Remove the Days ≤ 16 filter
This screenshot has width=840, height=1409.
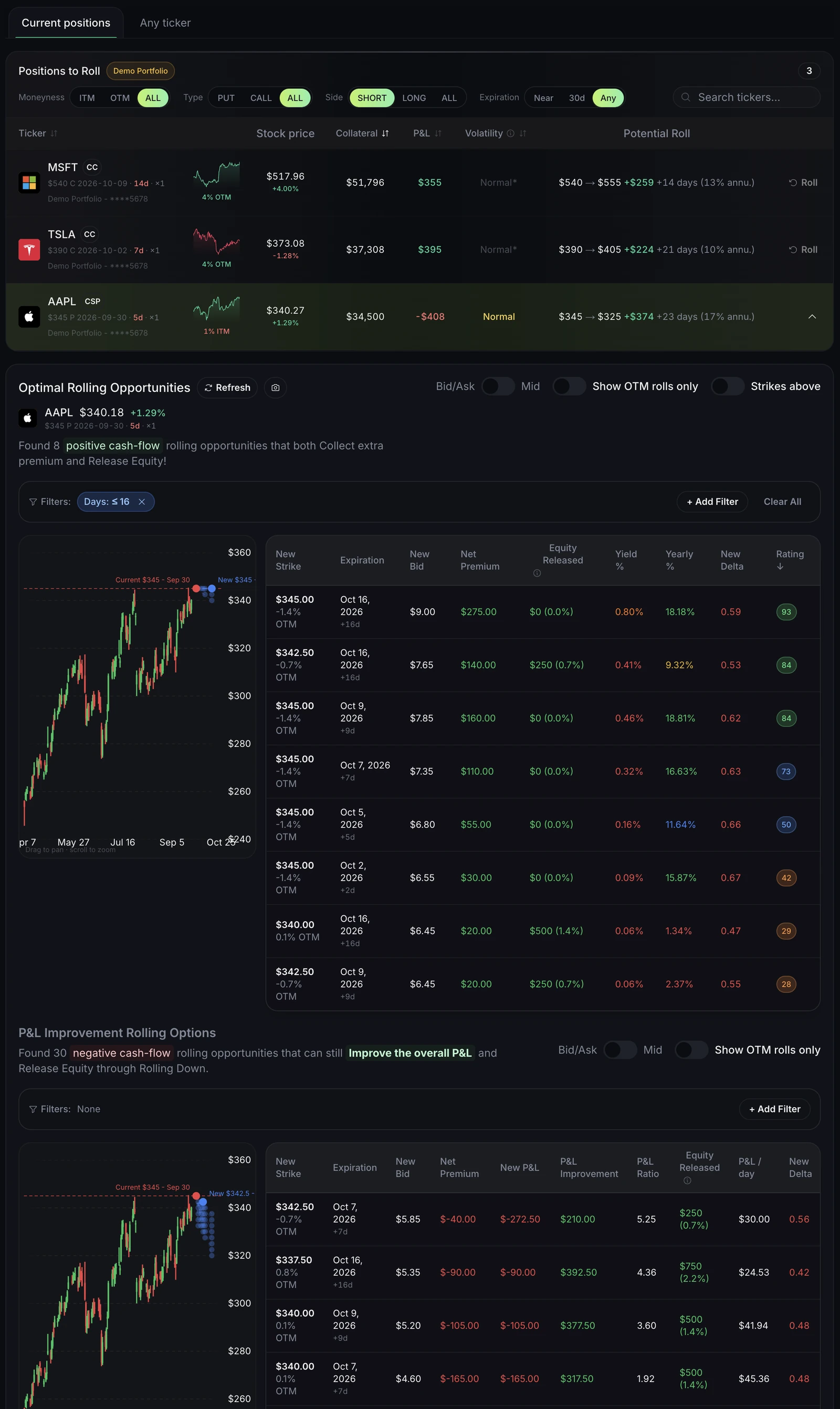tap(142, 502)
